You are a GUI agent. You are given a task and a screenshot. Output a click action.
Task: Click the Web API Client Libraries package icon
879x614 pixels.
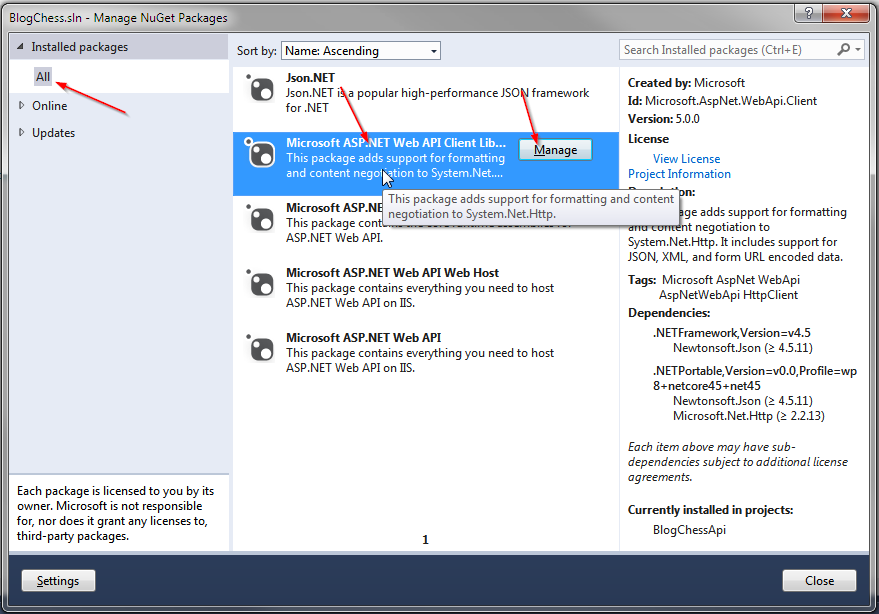click(260, 153)
